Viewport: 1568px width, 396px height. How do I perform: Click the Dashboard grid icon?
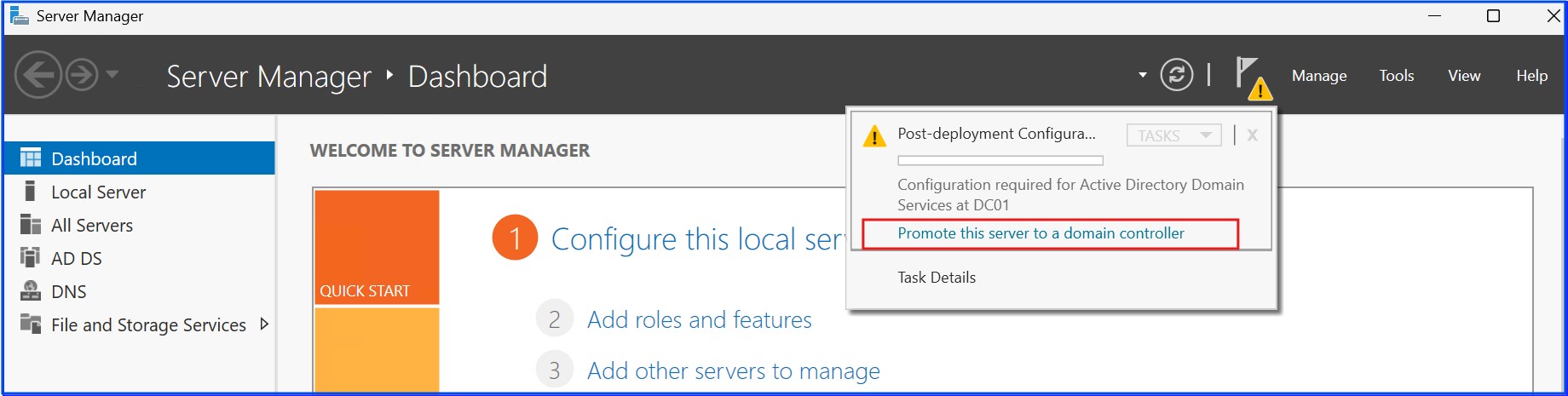(31, 158)
